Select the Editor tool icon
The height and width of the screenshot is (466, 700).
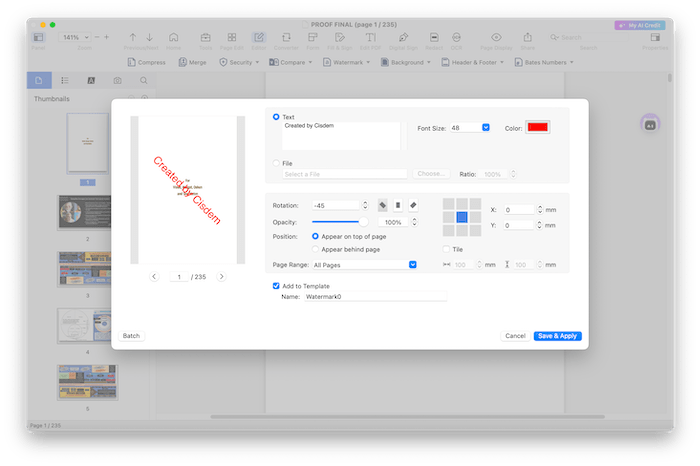click(x=258, y=37)
